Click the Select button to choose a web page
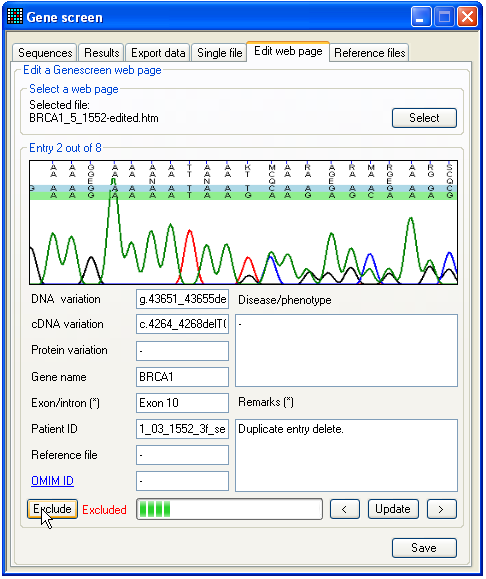This screenshot has width=486, height=579. tap(424, 118)
